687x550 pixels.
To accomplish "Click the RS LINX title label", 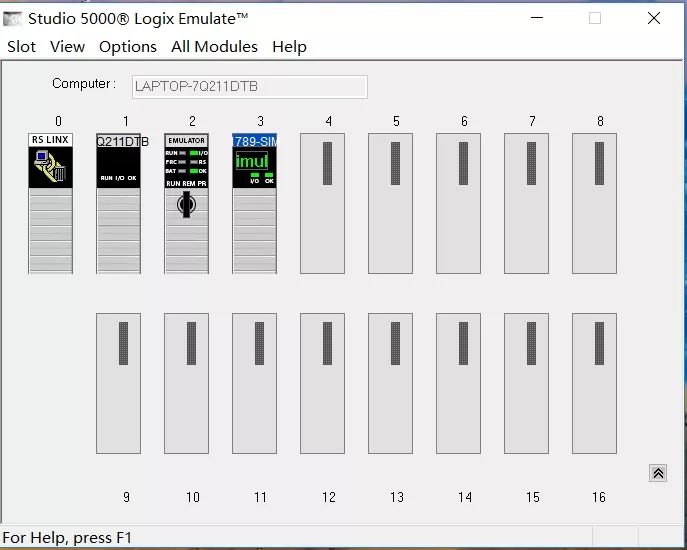I will (x=50, y=140).
